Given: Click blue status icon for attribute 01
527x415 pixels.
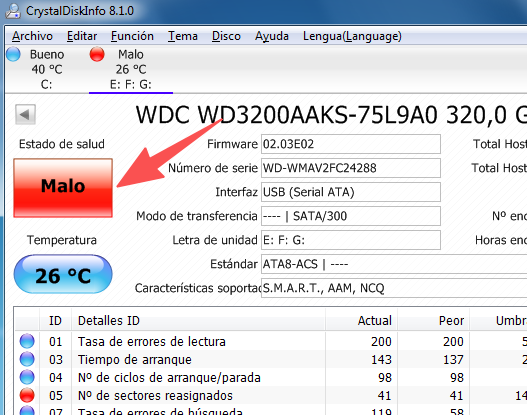Looking at the screenshot, I should tap(27, 341).
